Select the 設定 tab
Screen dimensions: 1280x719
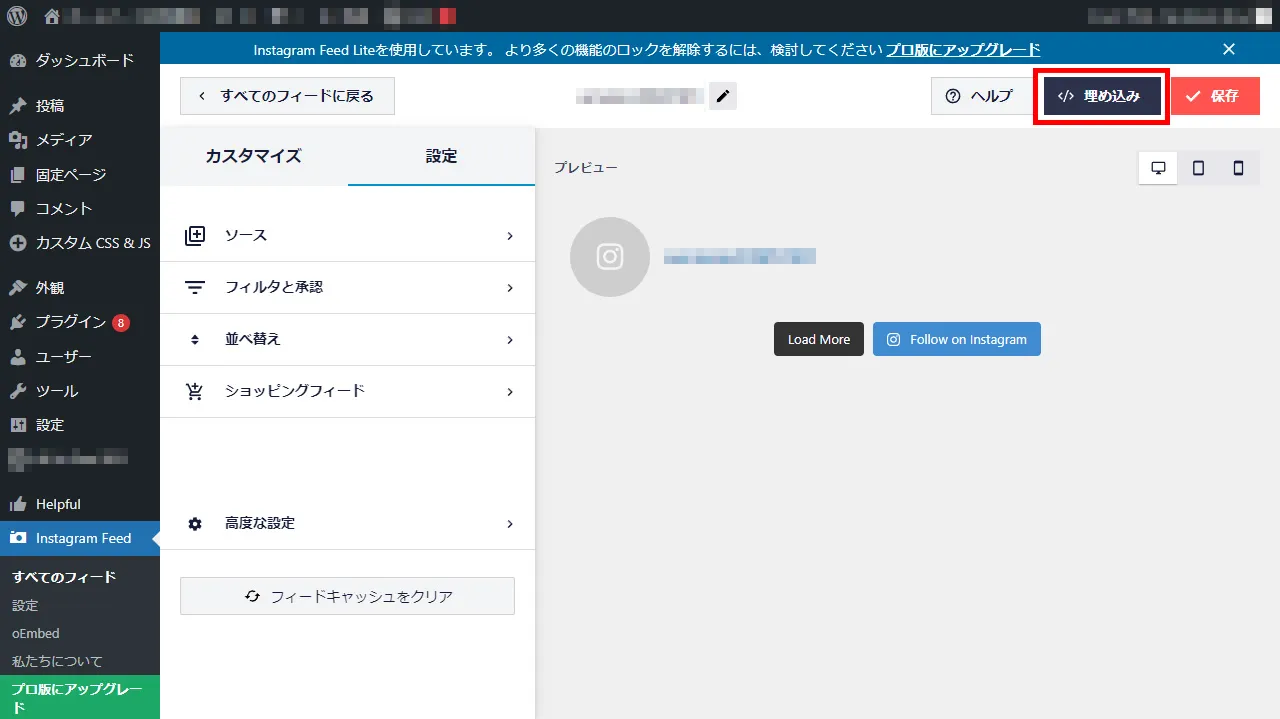(441, 156)
